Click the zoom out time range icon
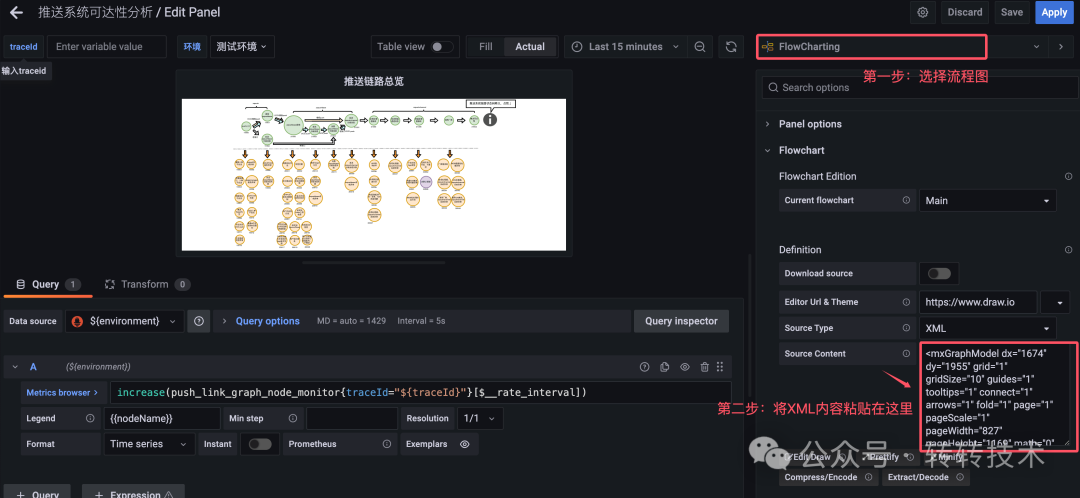 [x=700, y=47]
